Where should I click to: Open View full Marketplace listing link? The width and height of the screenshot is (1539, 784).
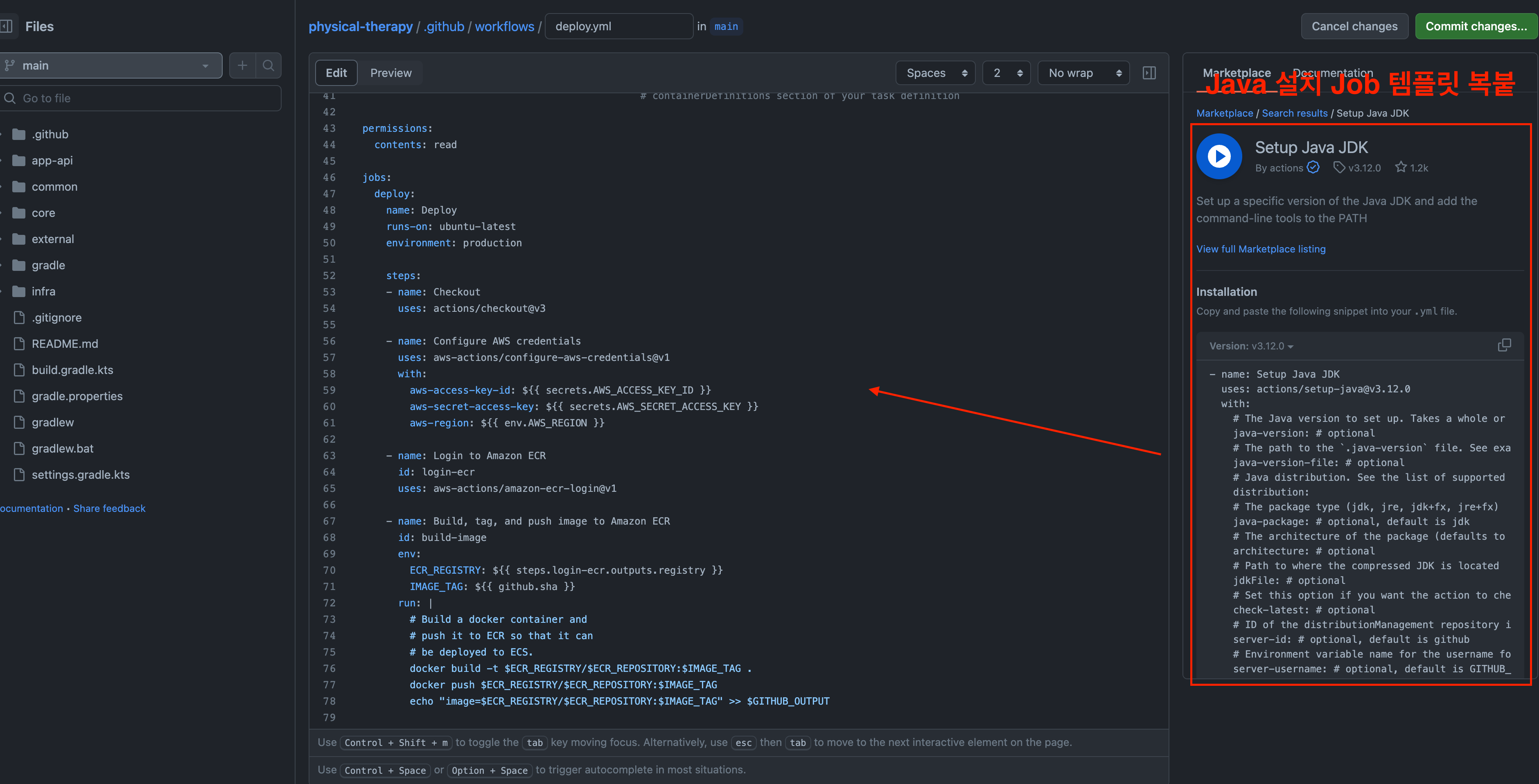(1261, 249)
